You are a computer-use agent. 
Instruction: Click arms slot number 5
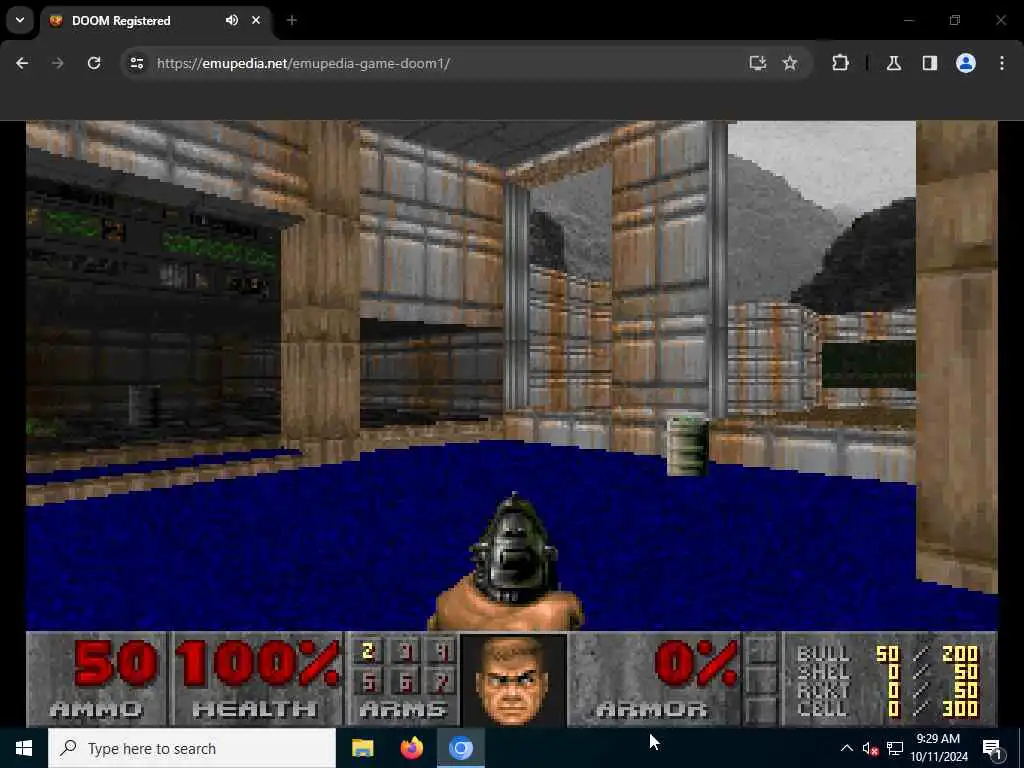tap(368, 683)
